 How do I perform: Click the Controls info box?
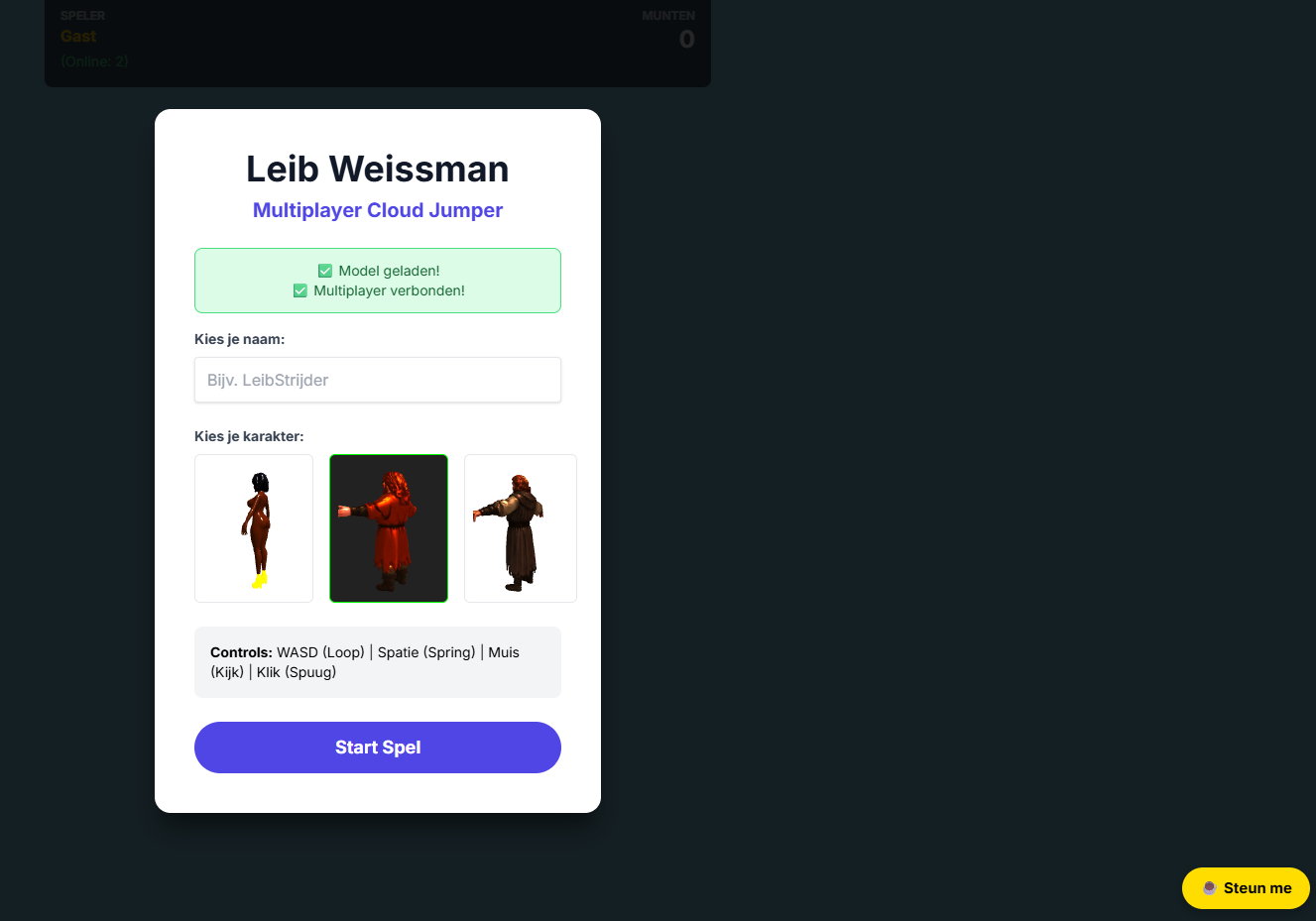coord(378,662)
